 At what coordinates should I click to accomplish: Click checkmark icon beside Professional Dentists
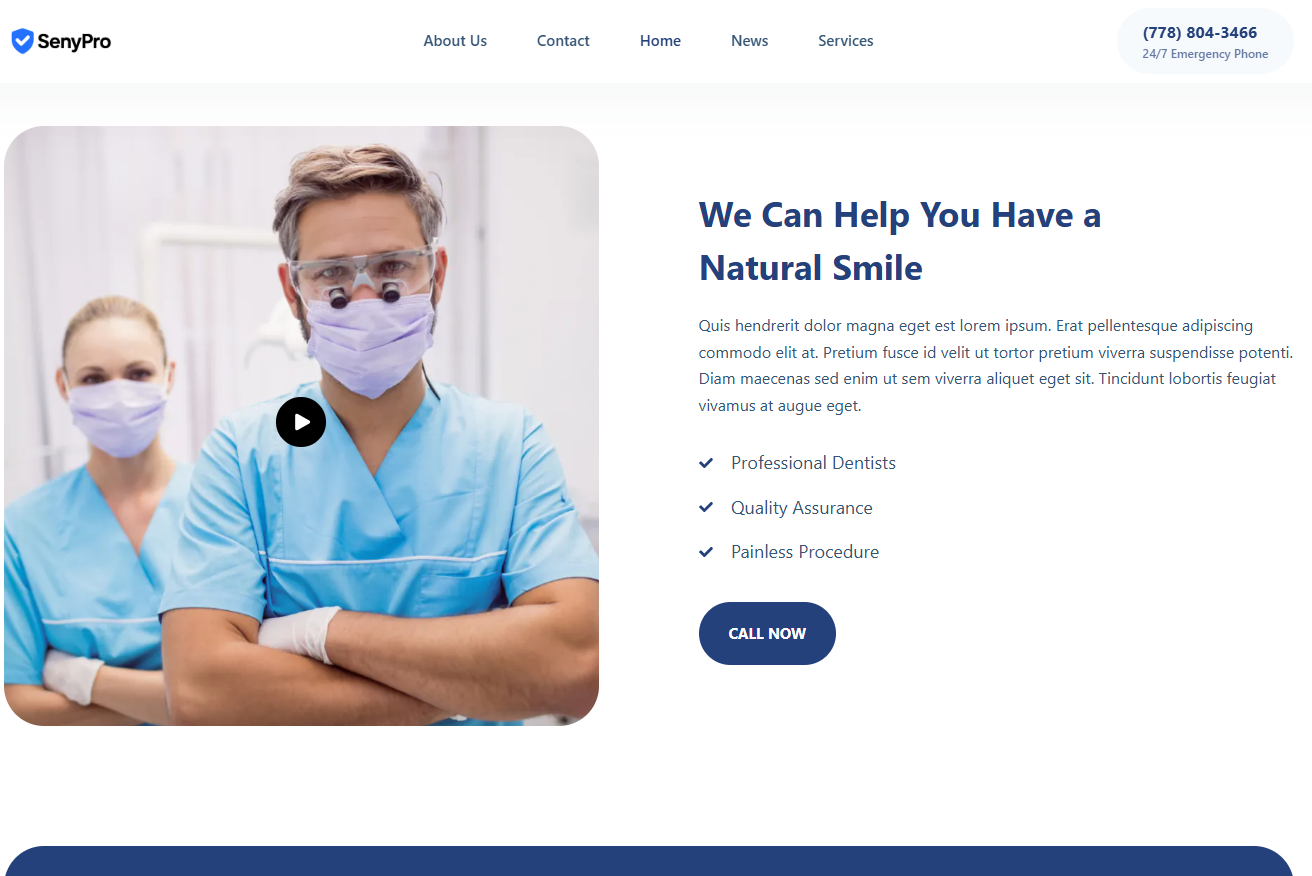706,463
